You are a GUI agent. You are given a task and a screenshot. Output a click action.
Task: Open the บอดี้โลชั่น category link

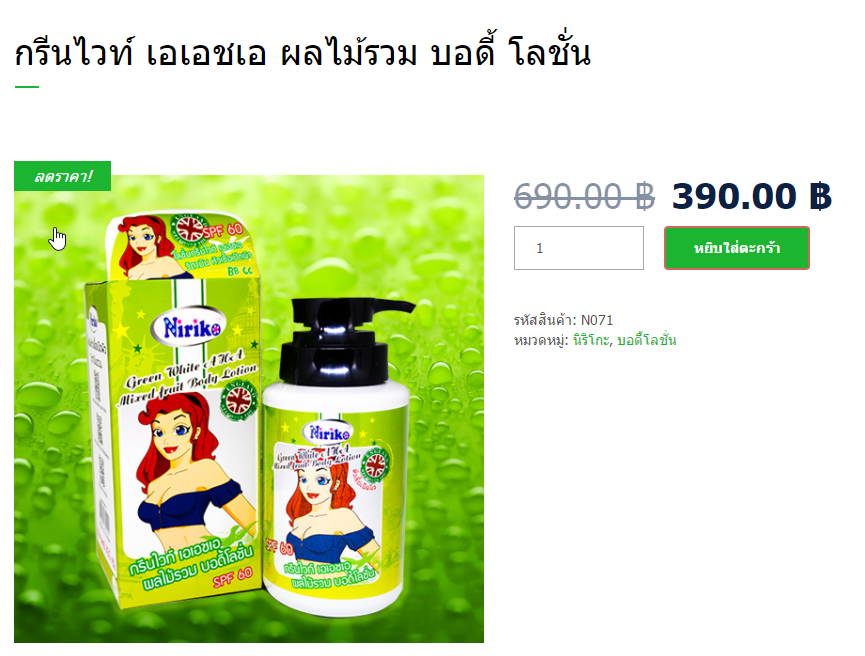[x=646, y=340]
